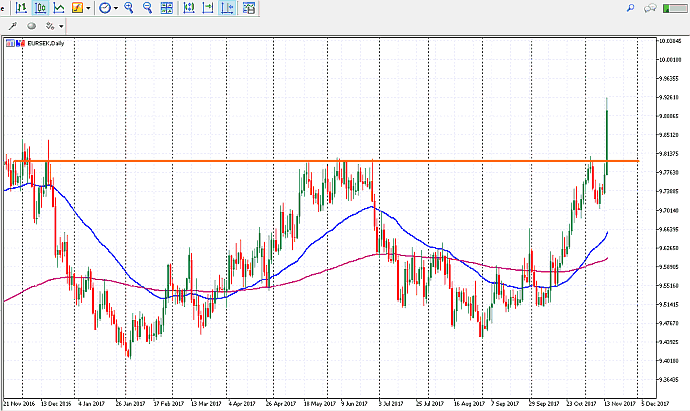Click the blue search magnifier at top right
The width and height of the screenshot is (690, 411).
pos(631,8)
